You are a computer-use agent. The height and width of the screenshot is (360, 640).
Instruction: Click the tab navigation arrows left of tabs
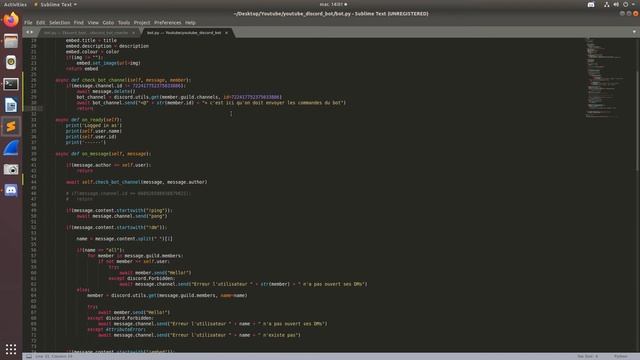coord(29,32)
